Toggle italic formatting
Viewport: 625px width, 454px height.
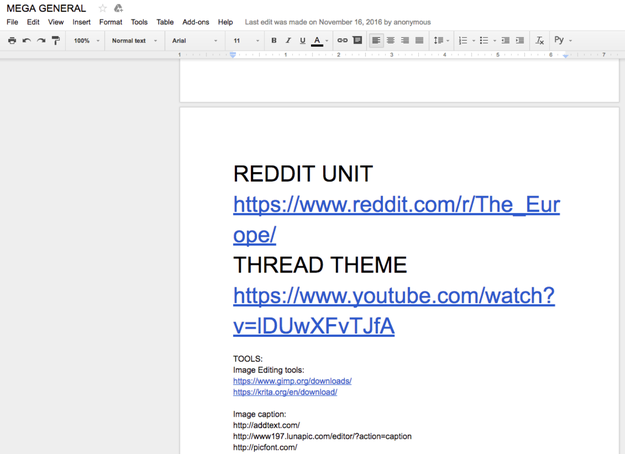click(x=288, y=41)
